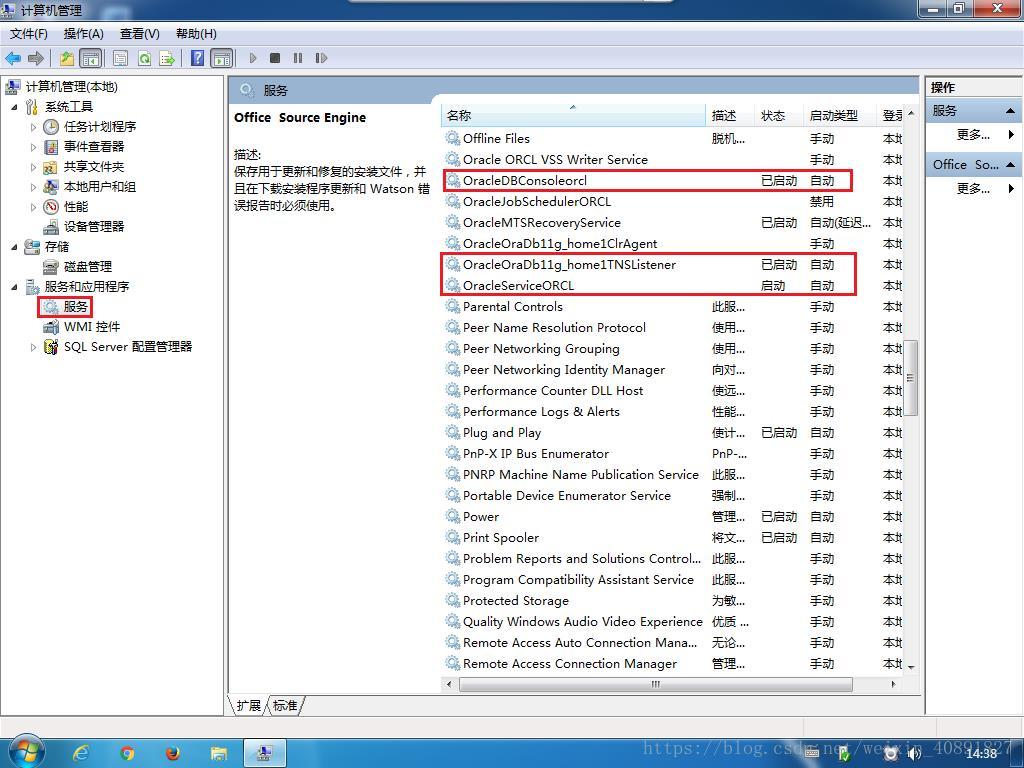Collapse the Office So... actions section
The width and height of the screenshot is (1024, 768).
(1010, 165)
